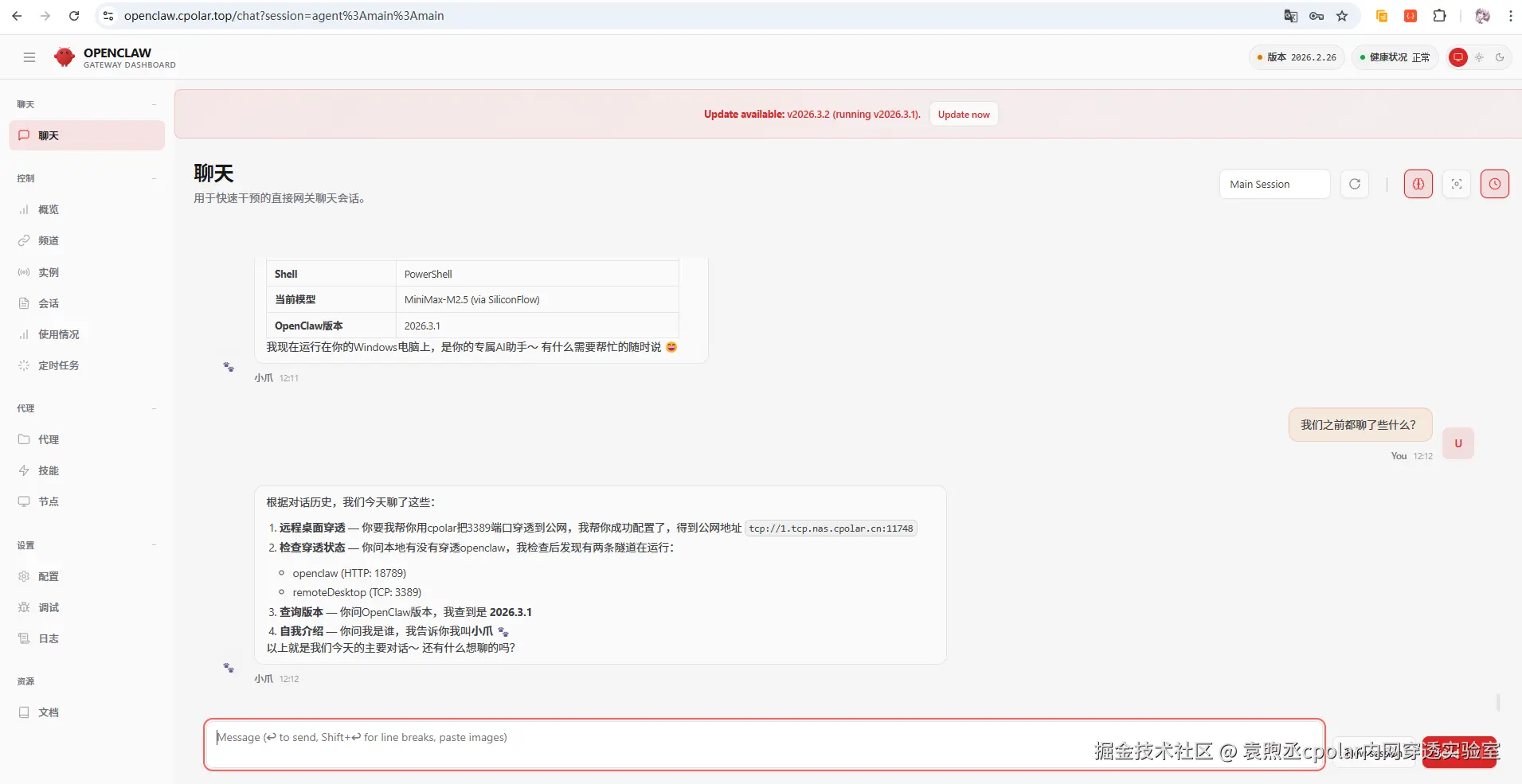Click the 聊天 page heading

coord(213,174)
